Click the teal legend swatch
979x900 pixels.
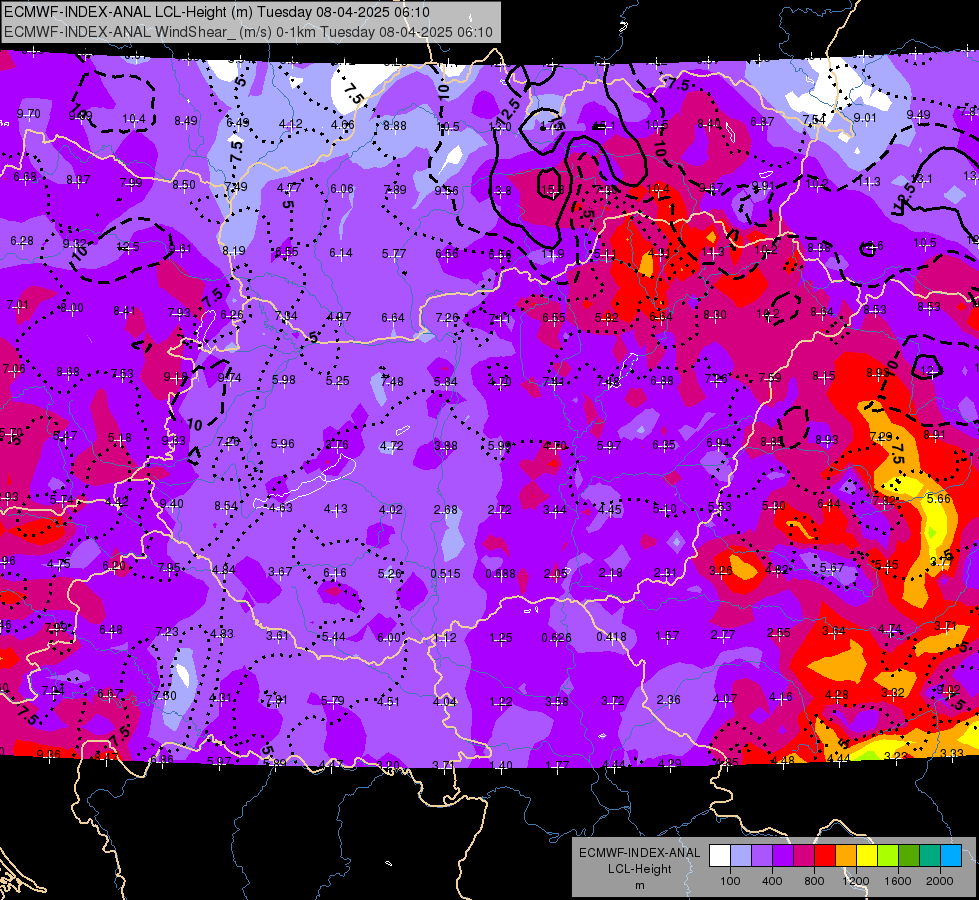point(930,856)
